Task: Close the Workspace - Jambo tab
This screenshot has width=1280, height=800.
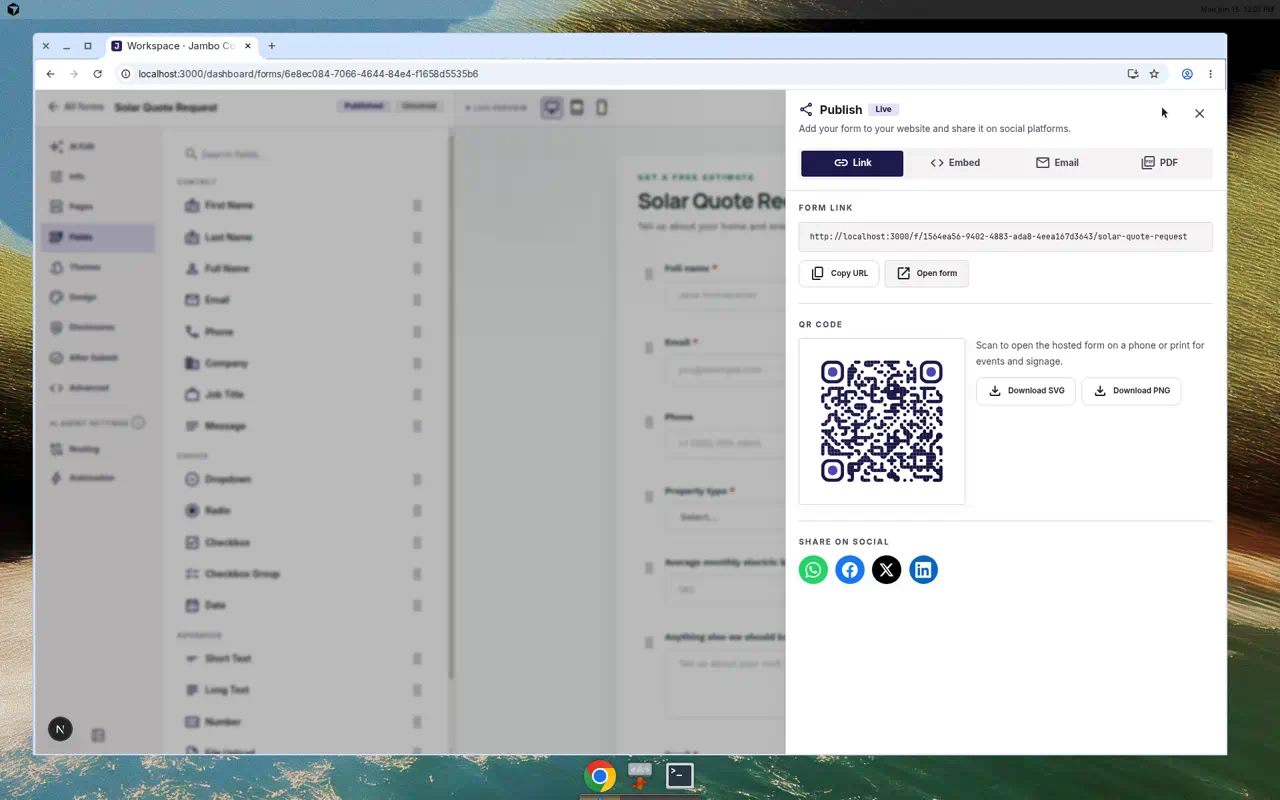Action: 247,46
